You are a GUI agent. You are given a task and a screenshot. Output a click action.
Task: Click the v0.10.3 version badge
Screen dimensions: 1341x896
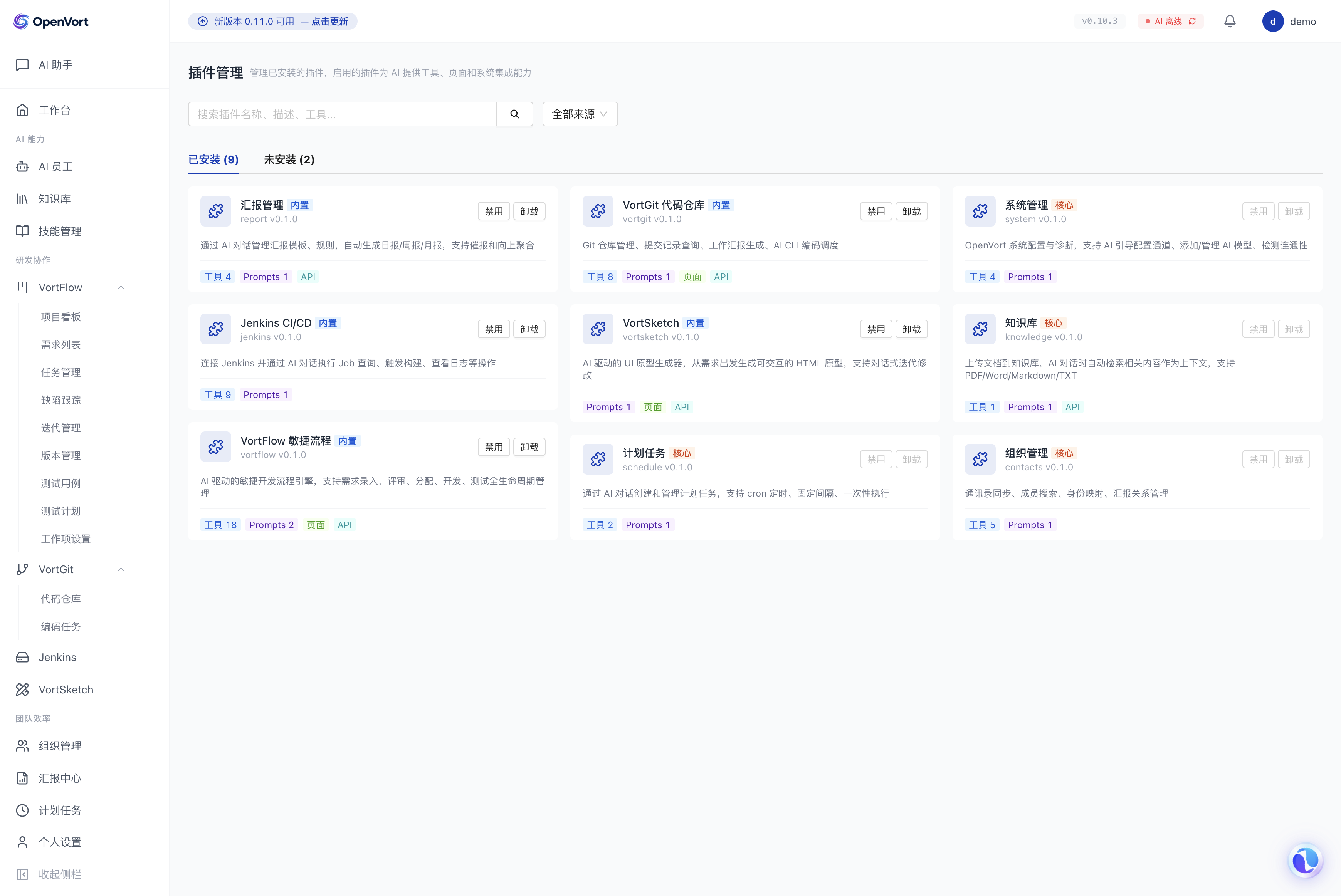(x=1100, y=21)
